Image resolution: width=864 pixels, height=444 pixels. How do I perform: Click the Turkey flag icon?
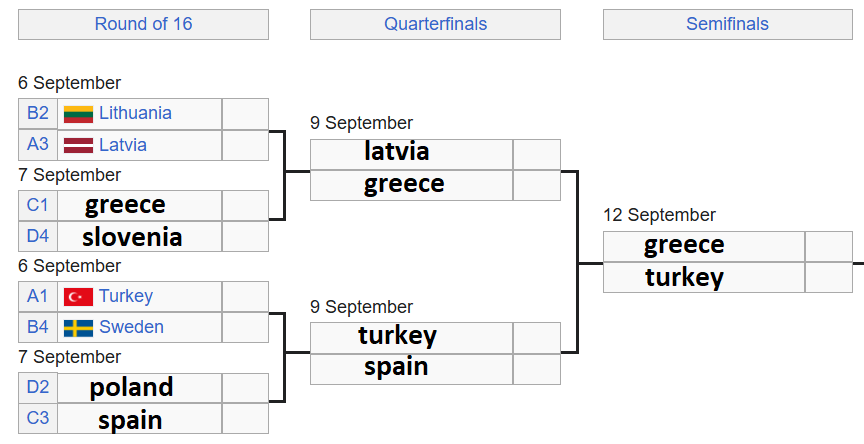point(78,297)
